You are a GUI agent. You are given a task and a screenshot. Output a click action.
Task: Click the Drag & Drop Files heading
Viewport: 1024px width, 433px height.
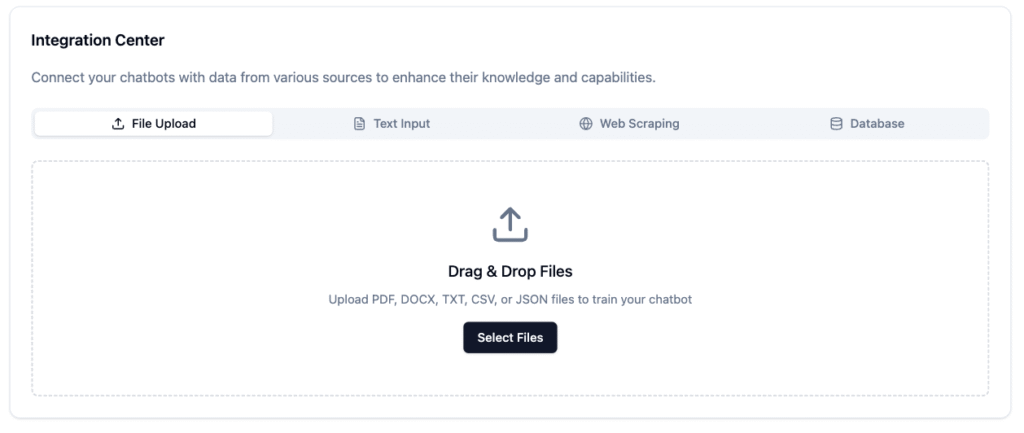pos(510,271)
